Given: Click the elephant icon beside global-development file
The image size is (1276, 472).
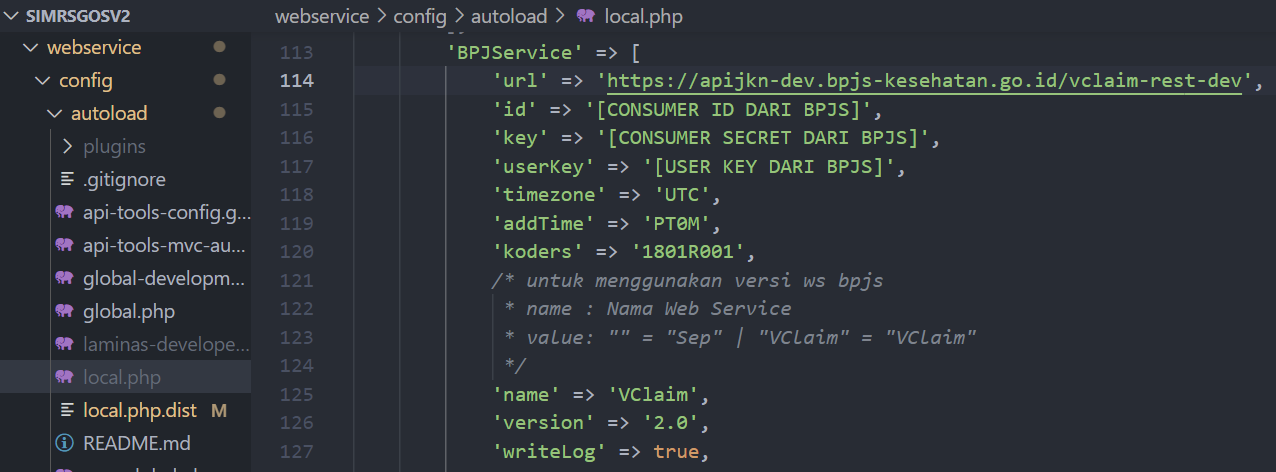Looking at the screenshot, I should point(65,279).
